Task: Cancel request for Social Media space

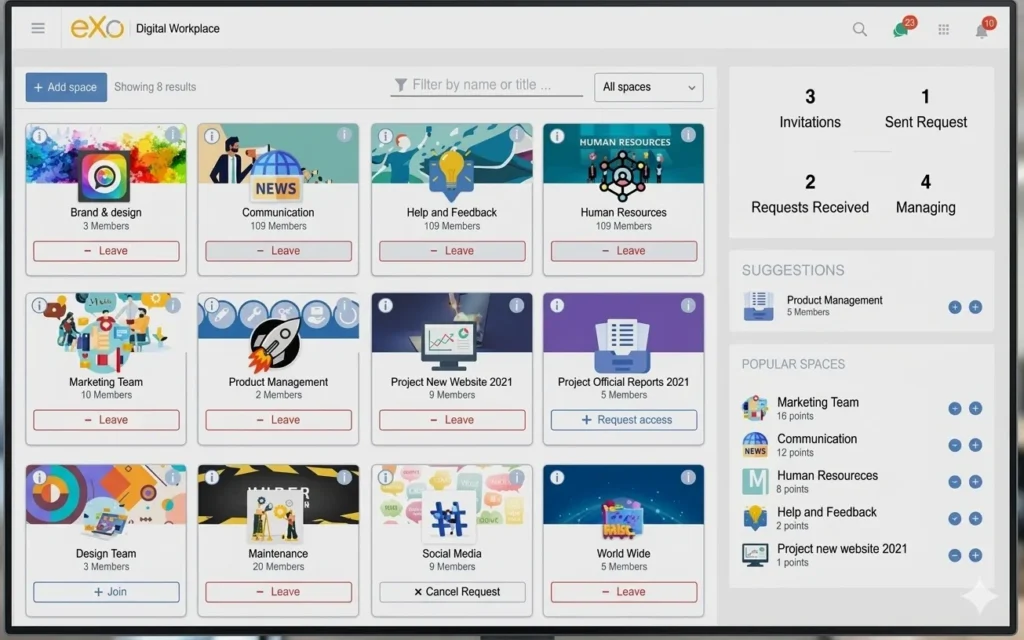Action: [x=451, y=592]
